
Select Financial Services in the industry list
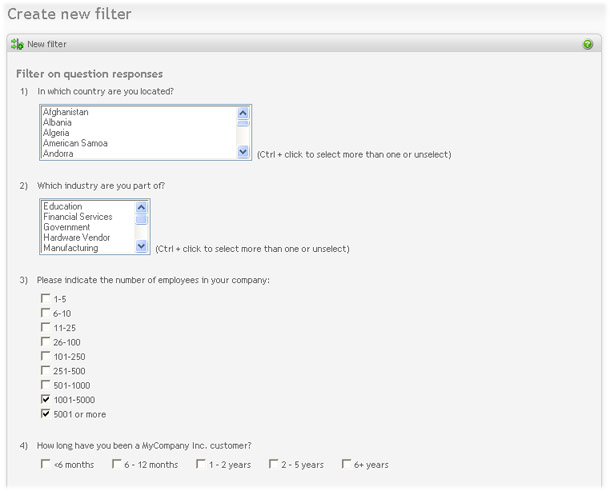tap(88, 217)
